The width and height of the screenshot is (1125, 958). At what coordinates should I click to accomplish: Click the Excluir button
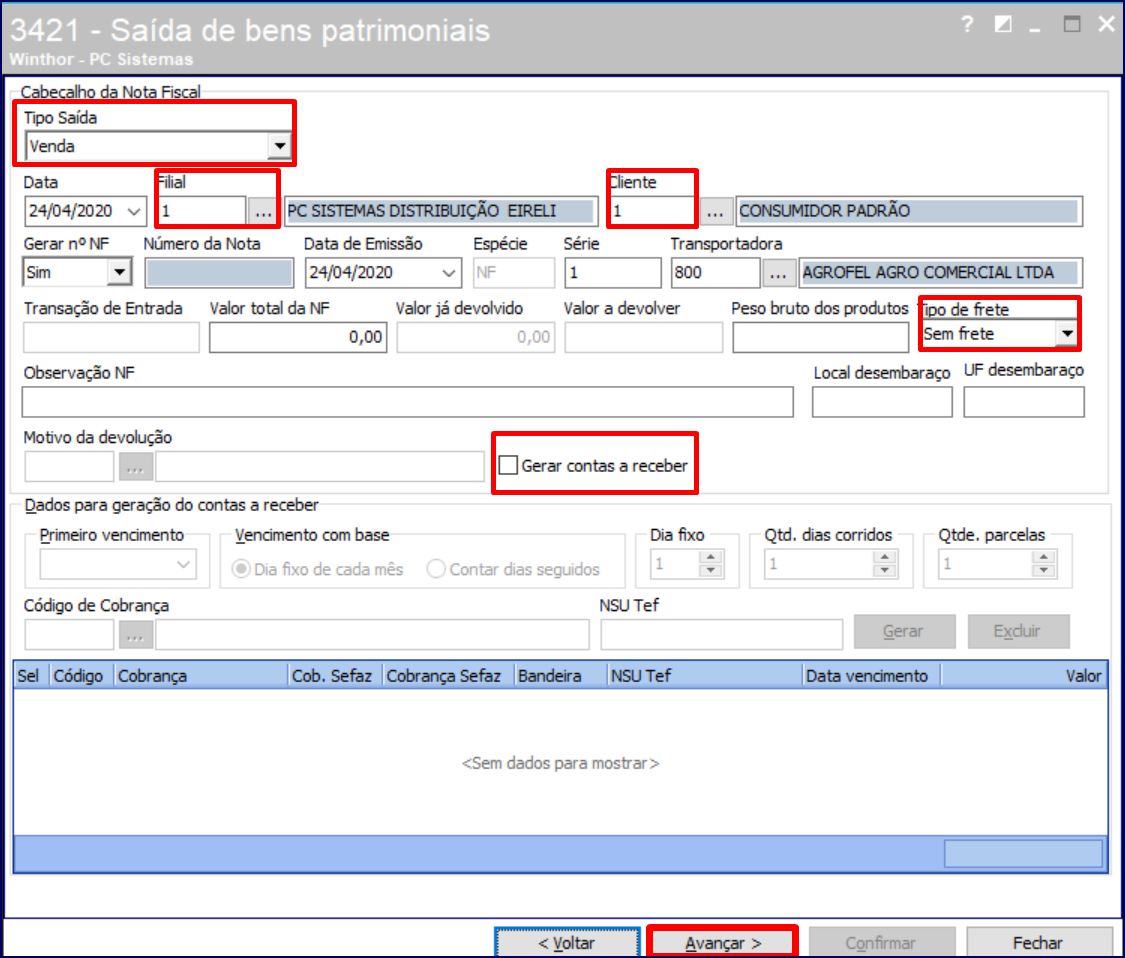pos(1017,631)
